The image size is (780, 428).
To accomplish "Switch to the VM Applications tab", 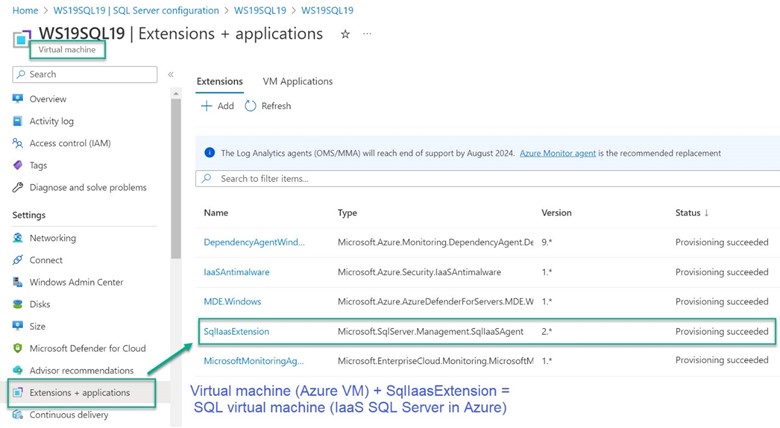I will (297, 81).
